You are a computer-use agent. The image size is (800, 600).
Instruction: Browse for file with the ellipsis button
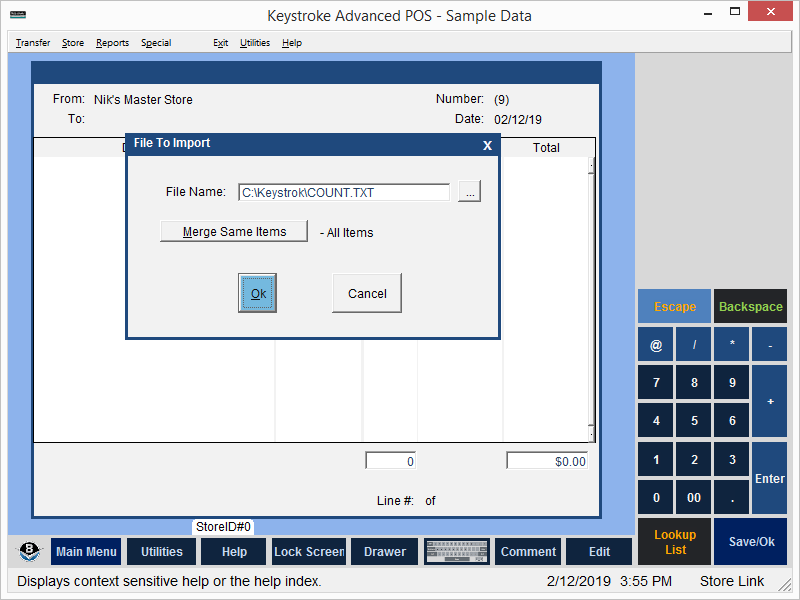(469, 192)
